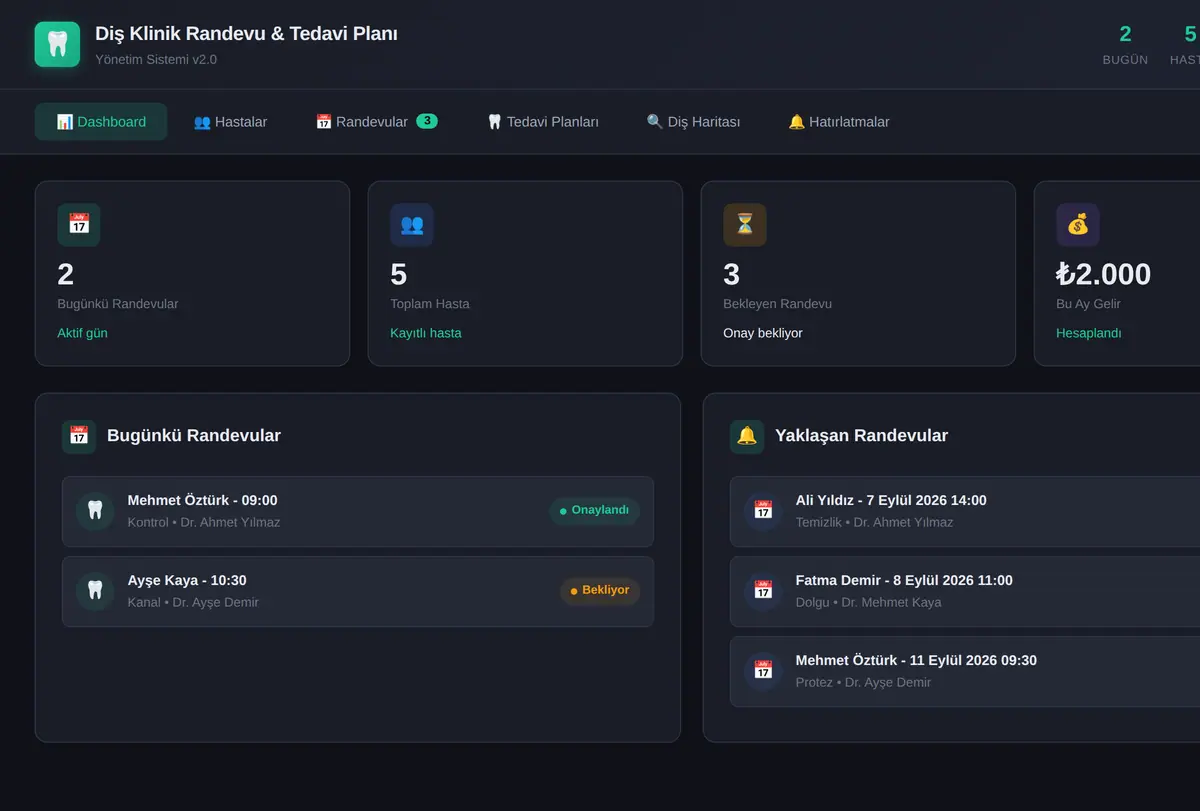Switch to the Hastalar tab
The height and width of the screenshot is (811, 1200).
coord(230,122)
